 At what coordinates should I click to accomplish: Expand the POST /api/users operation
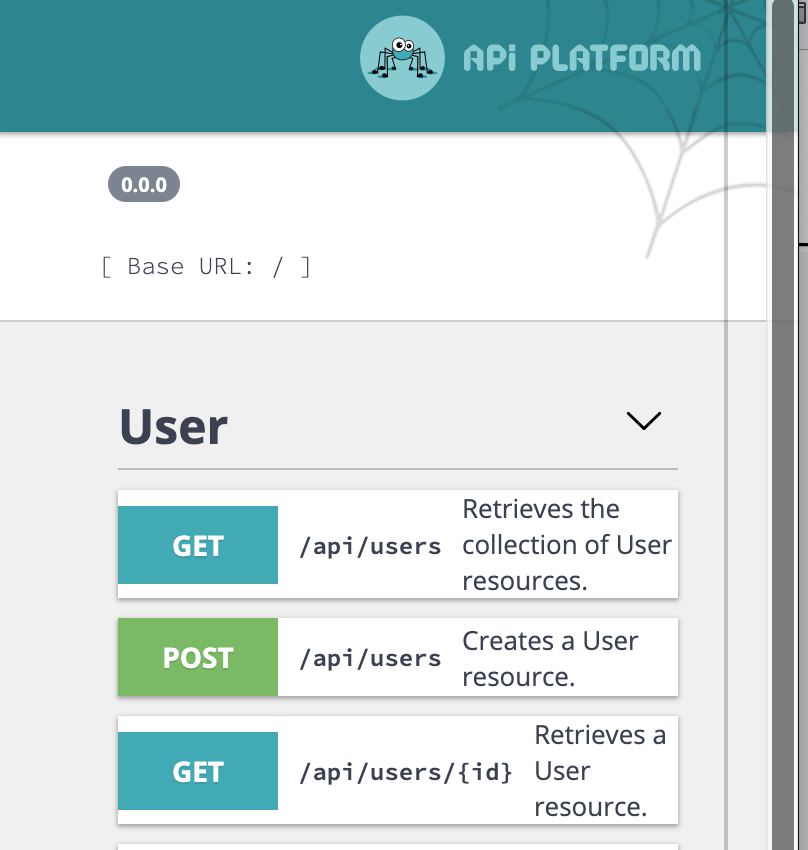397,657
